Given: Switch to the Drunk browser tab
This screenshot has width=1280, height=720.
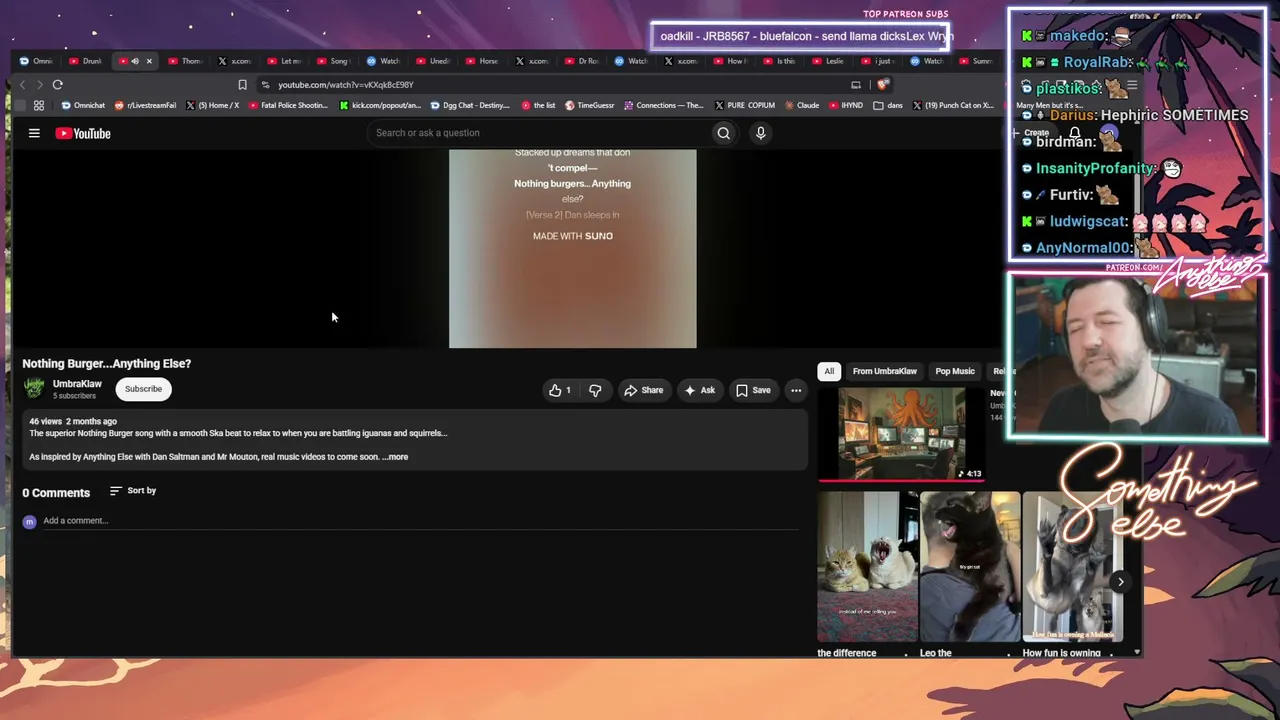Looking at the screenshot, I should point(86,61).
